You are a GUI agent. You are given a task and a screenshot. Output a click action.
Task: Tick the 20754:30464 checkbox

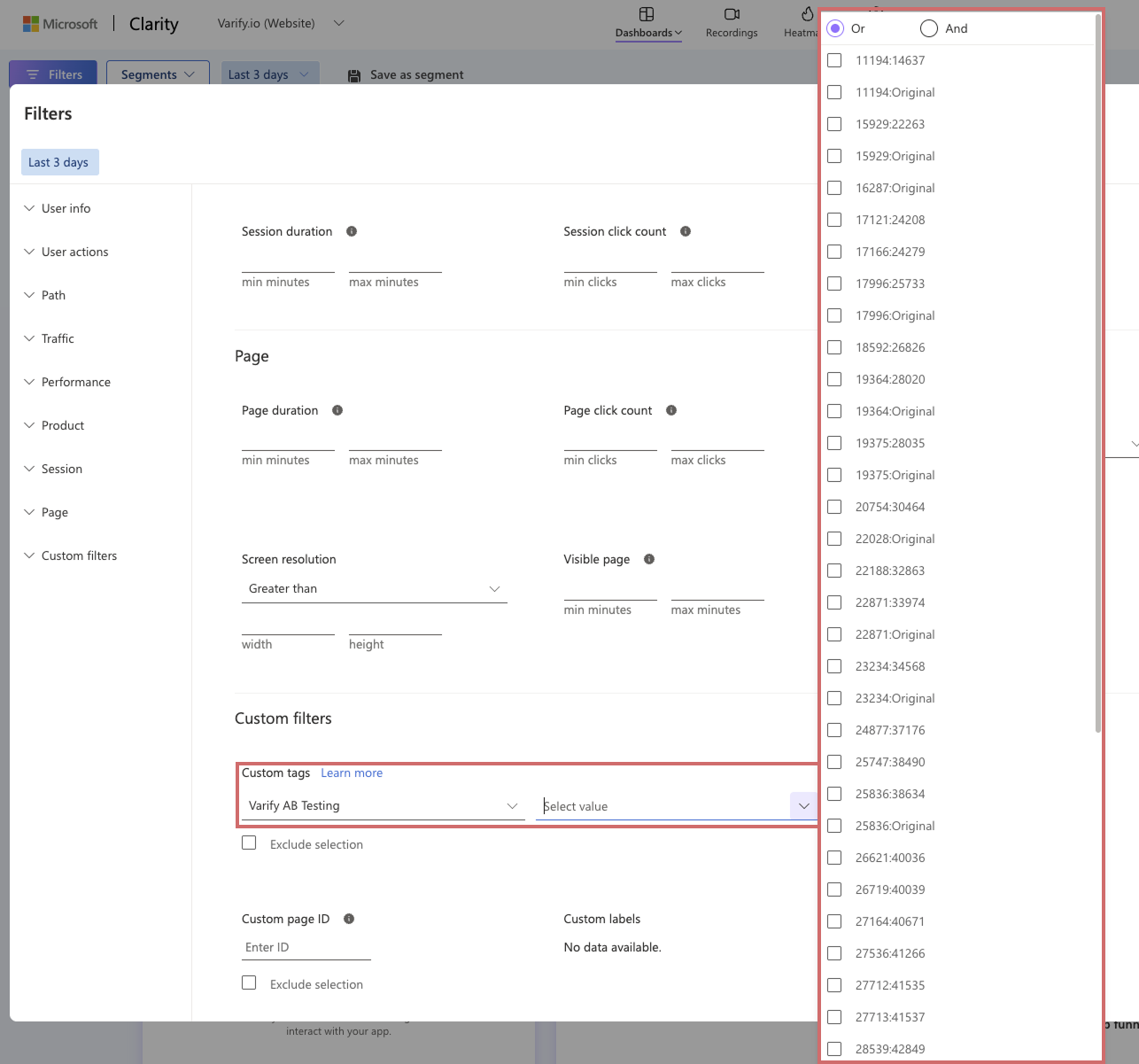834,507
